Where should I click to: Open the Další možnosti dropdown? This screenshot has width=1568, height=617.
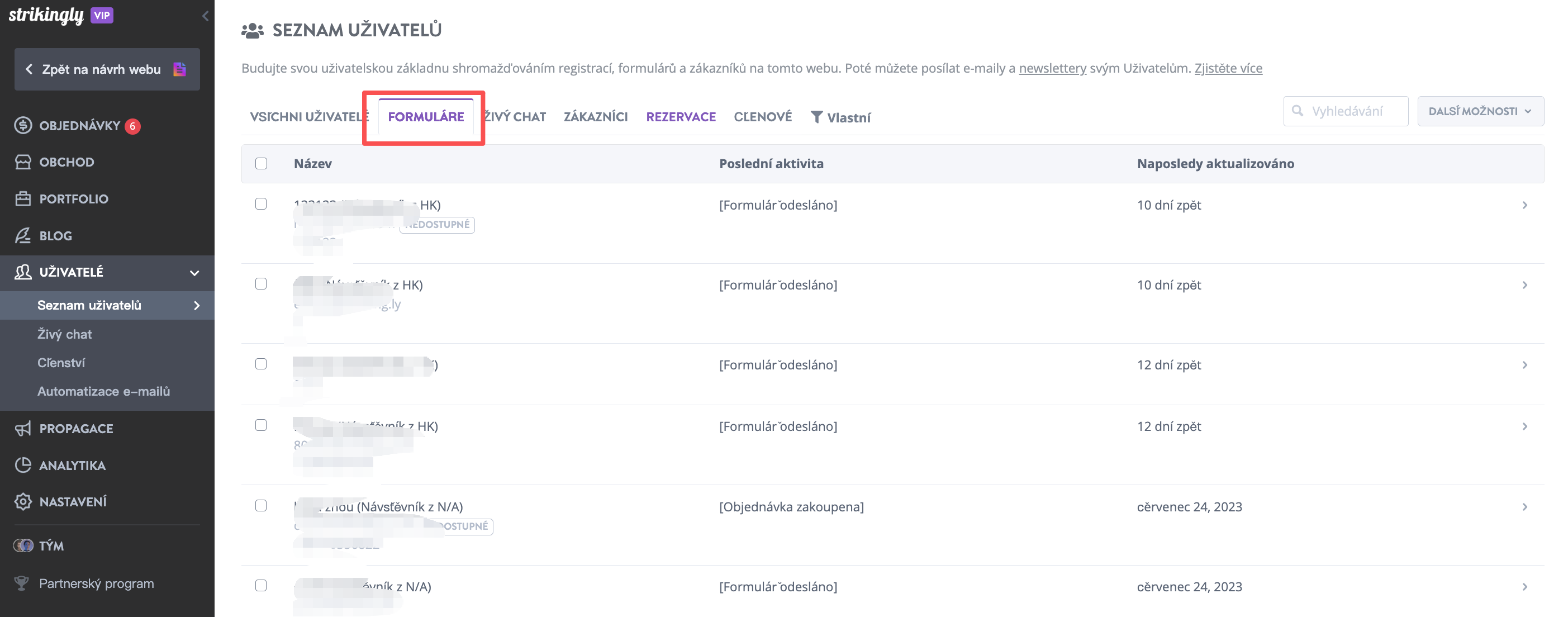coord(1480,111)
